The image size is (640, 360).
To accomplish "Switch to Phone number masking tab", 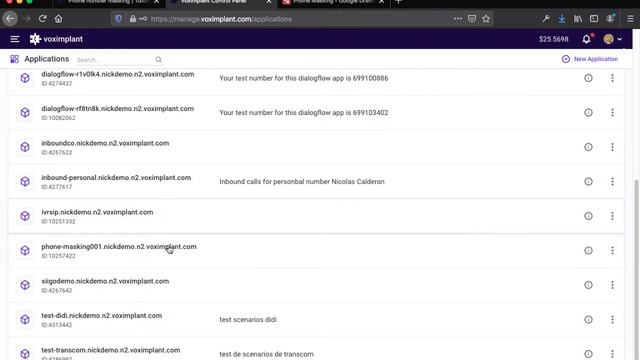I will 107,2.
